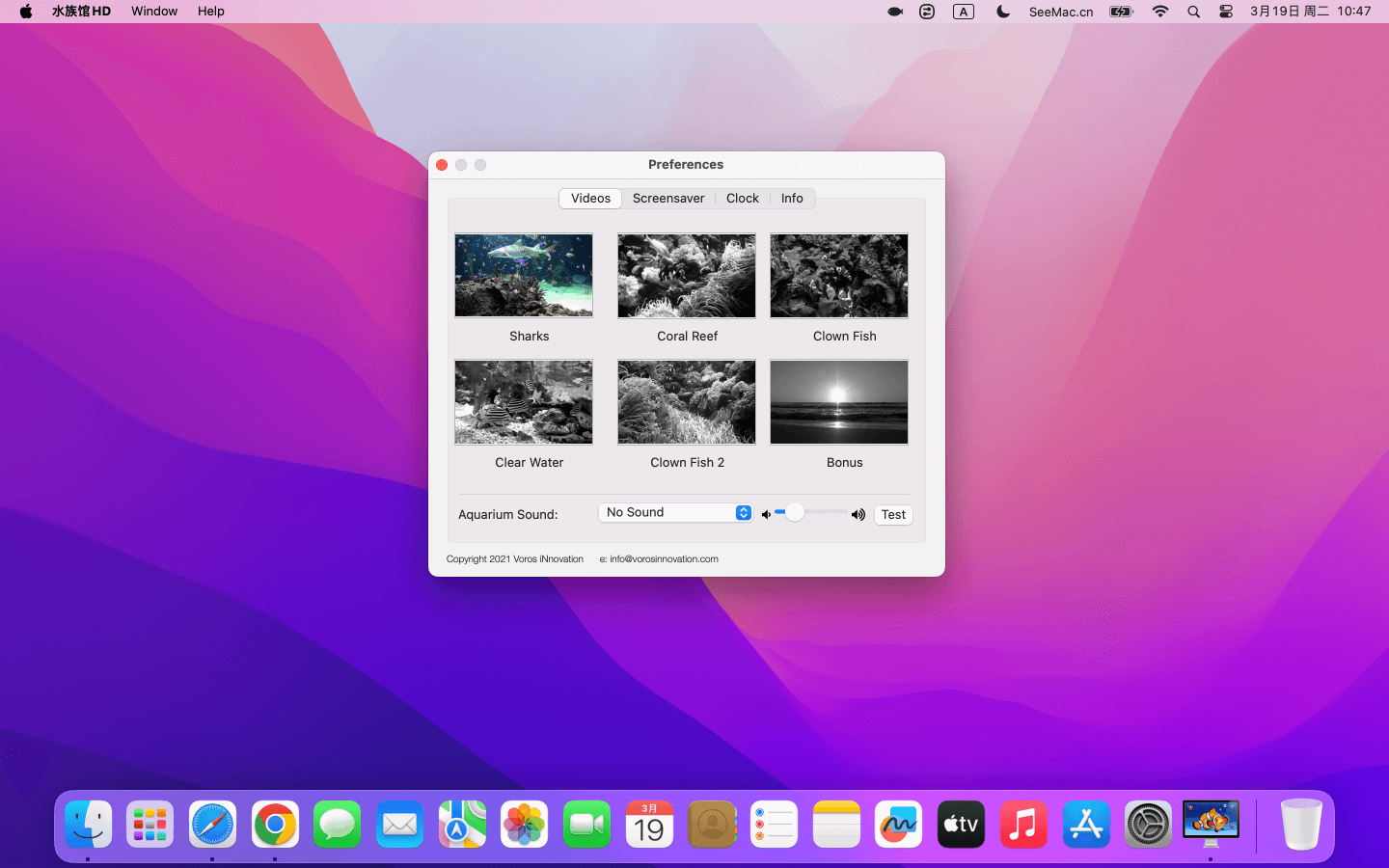
Task: Select the Bonus sunset video thumbnail
Action: pos(839,402)
